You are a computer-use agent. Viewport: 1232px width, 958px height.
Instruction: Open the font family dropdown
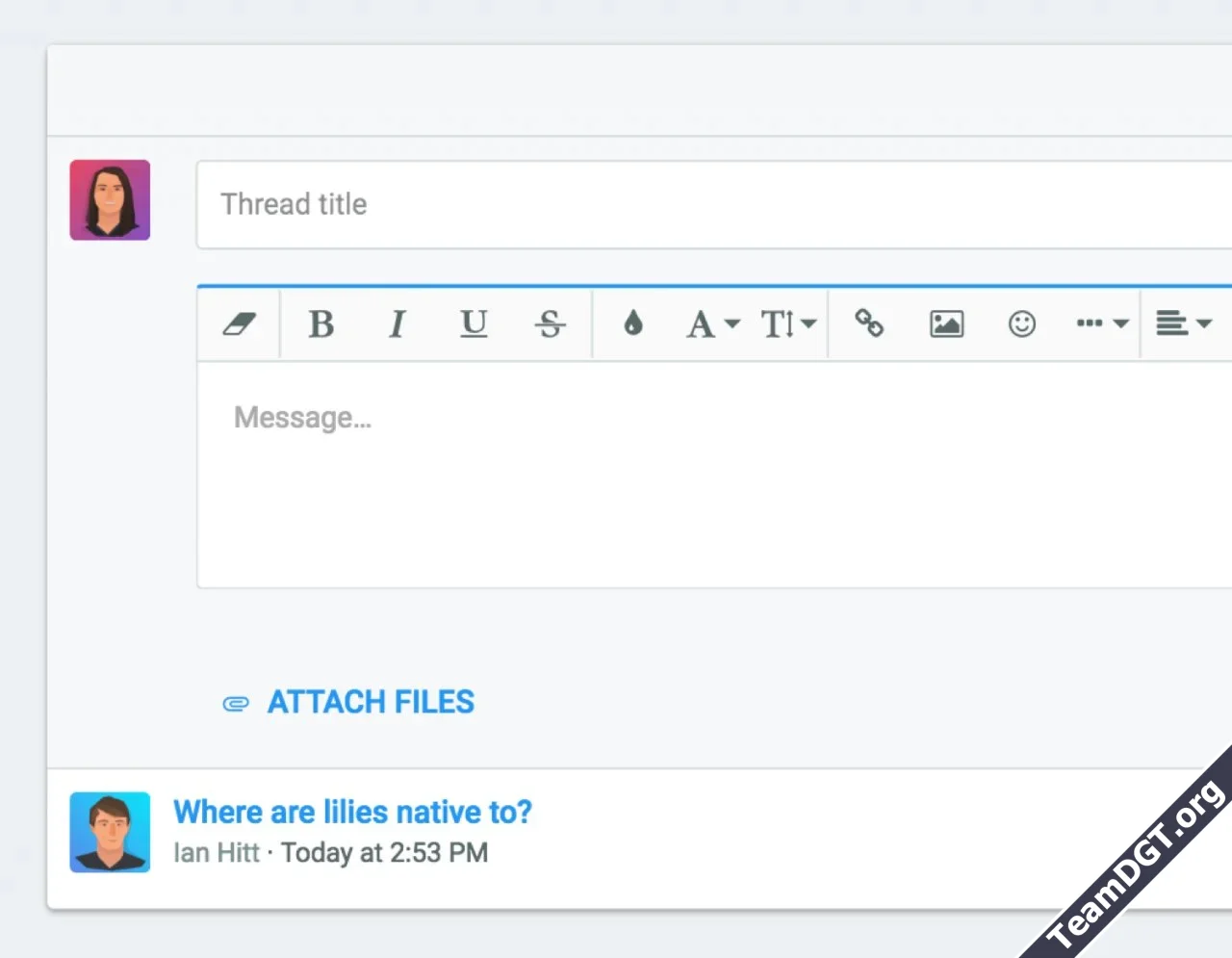click(x=712, y=324)
